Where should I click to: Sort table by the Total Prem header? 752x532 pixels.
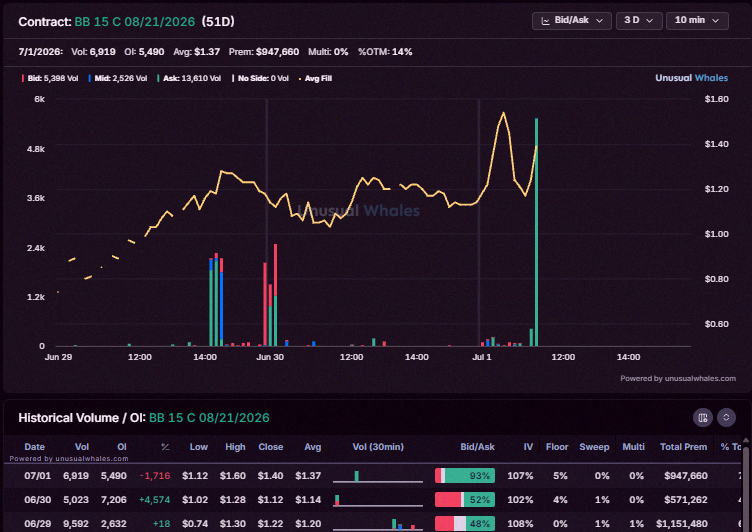tap(683, 447)
